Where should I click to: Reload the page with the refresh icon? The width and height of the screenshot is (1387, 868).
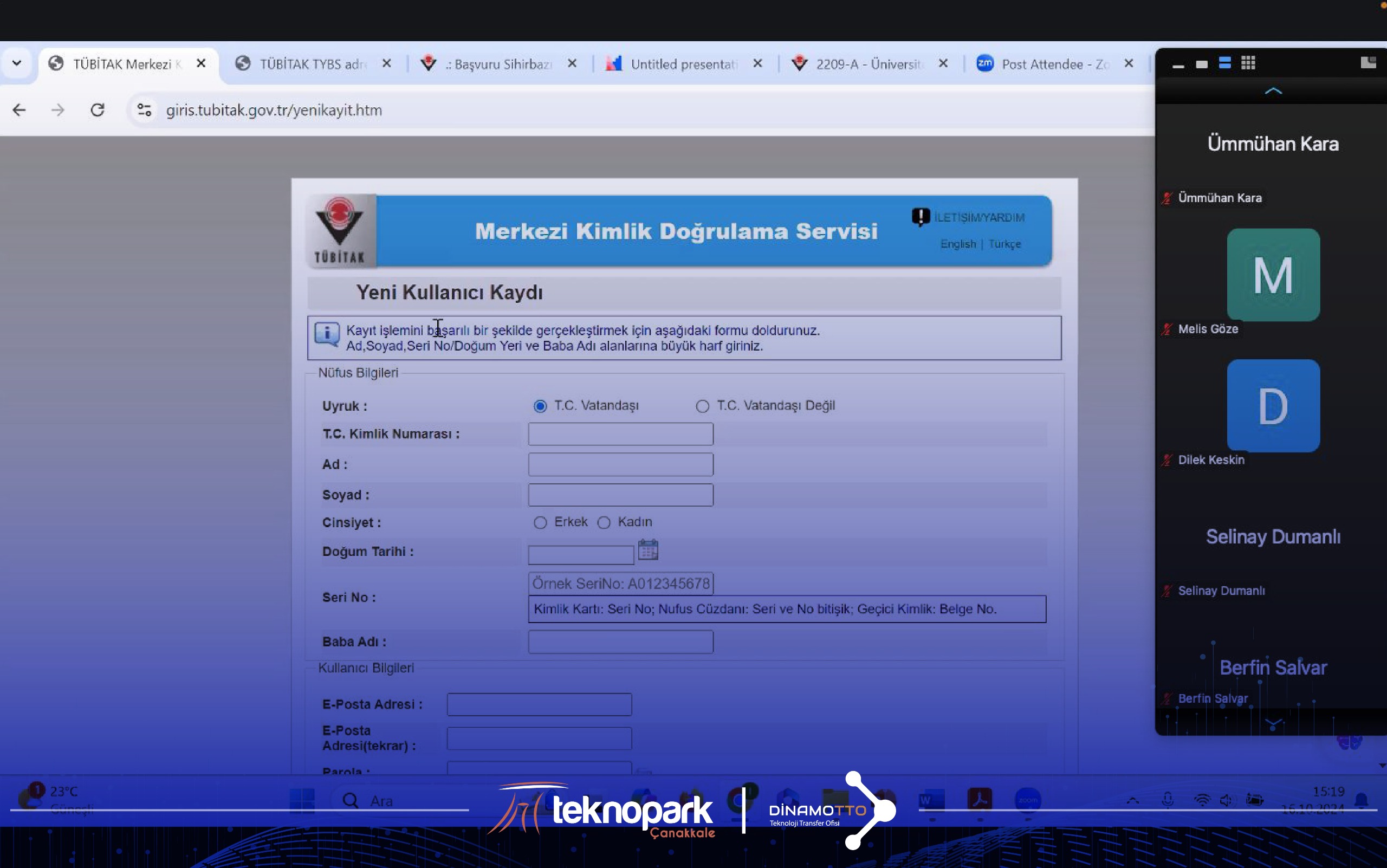(97, 109)
